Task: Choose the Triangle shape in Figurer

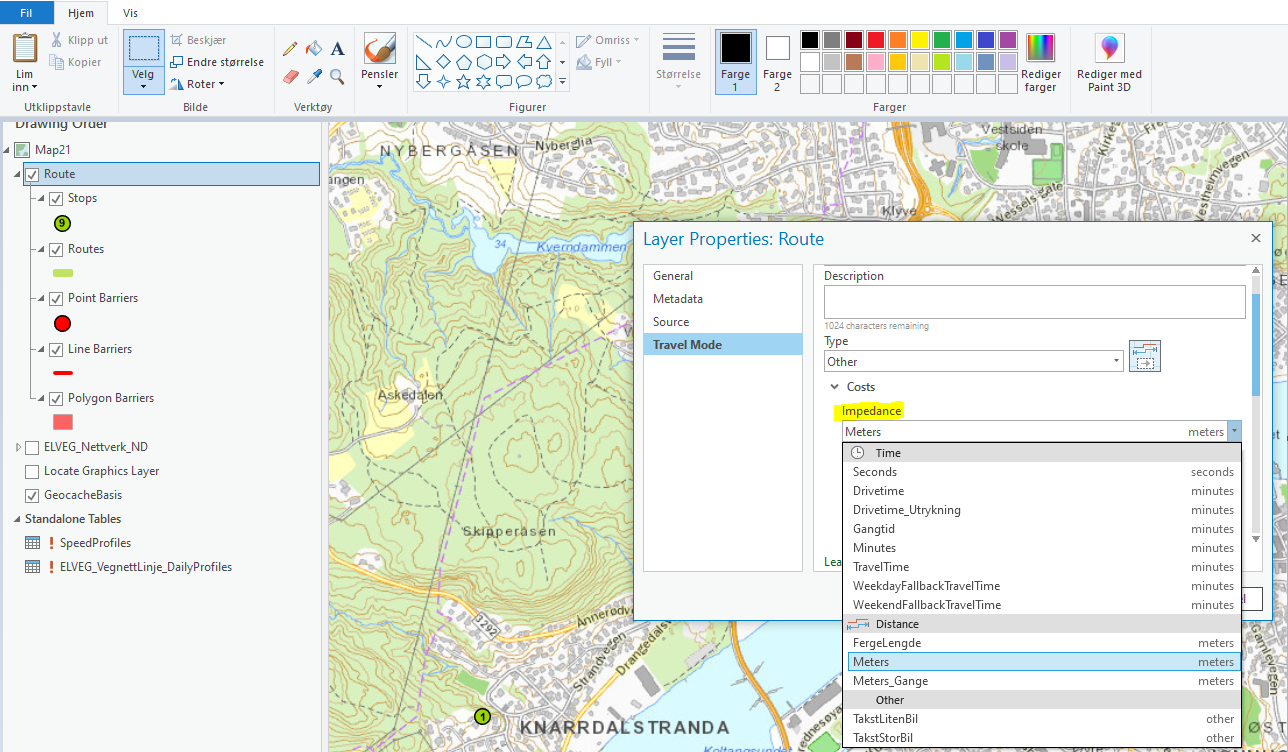Action: (x=544, y=42)
